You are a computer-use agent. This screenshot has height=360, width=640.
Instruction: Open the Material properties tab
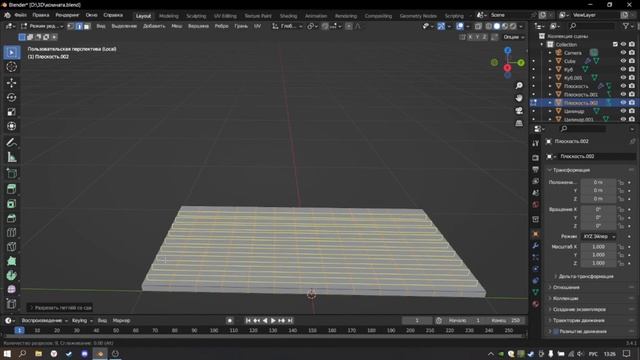tap(536, 304)
